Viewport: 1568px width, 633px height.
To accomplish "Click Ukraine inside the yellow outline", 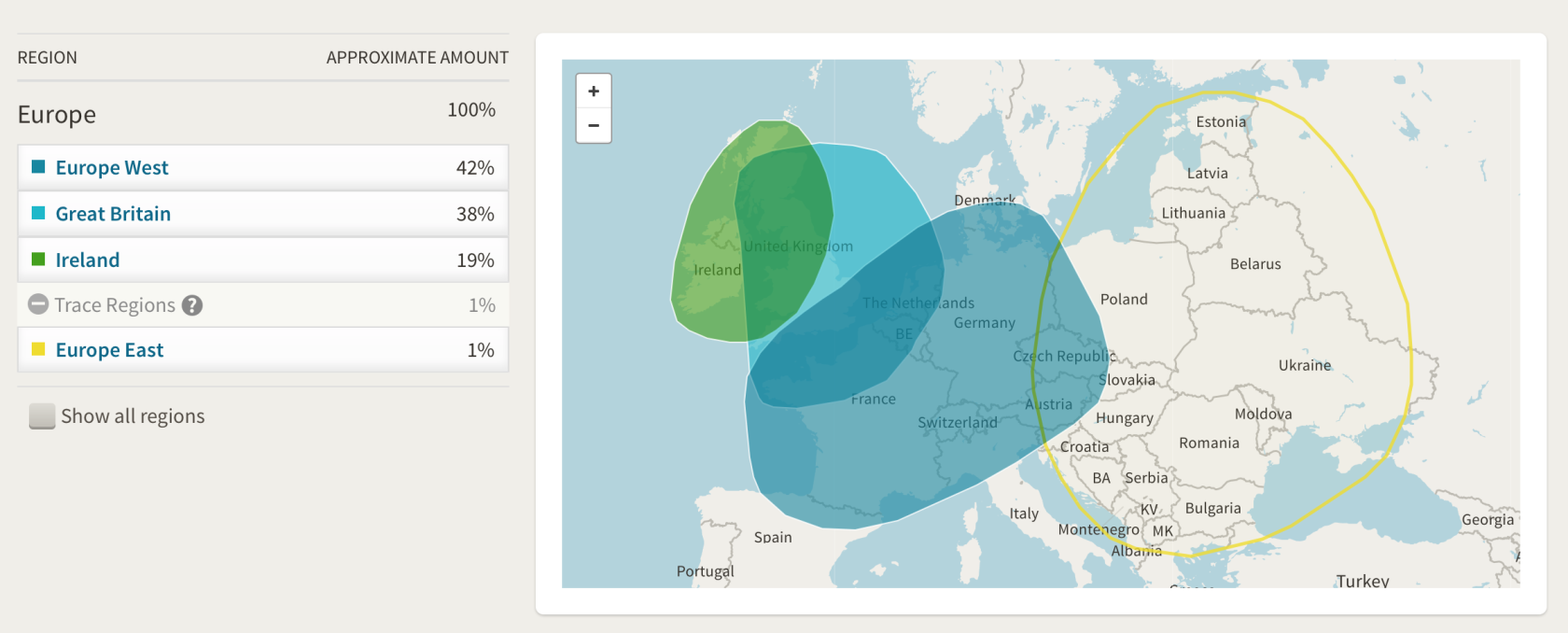I will point(1304,365).
